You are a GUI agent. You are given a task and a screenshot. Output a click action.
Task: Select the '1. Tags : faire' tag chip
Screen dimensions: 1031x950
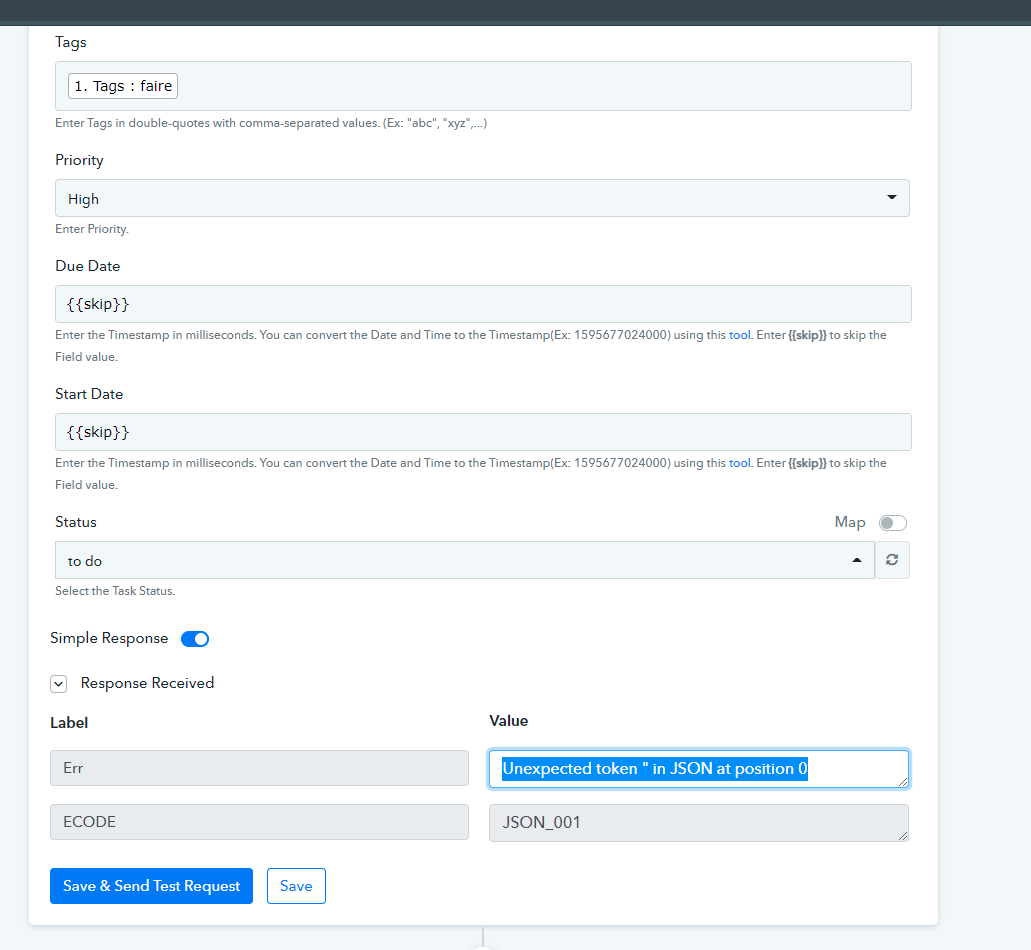click(123, 86)
